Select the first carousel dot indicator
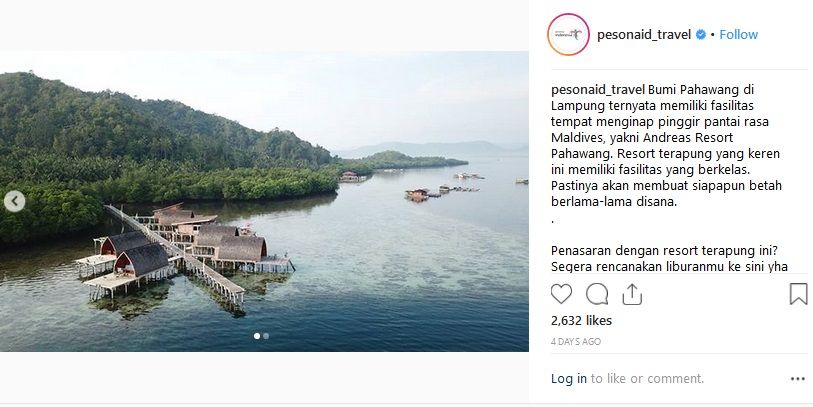This screenshot has height=407, width=813. click(257, 336)
